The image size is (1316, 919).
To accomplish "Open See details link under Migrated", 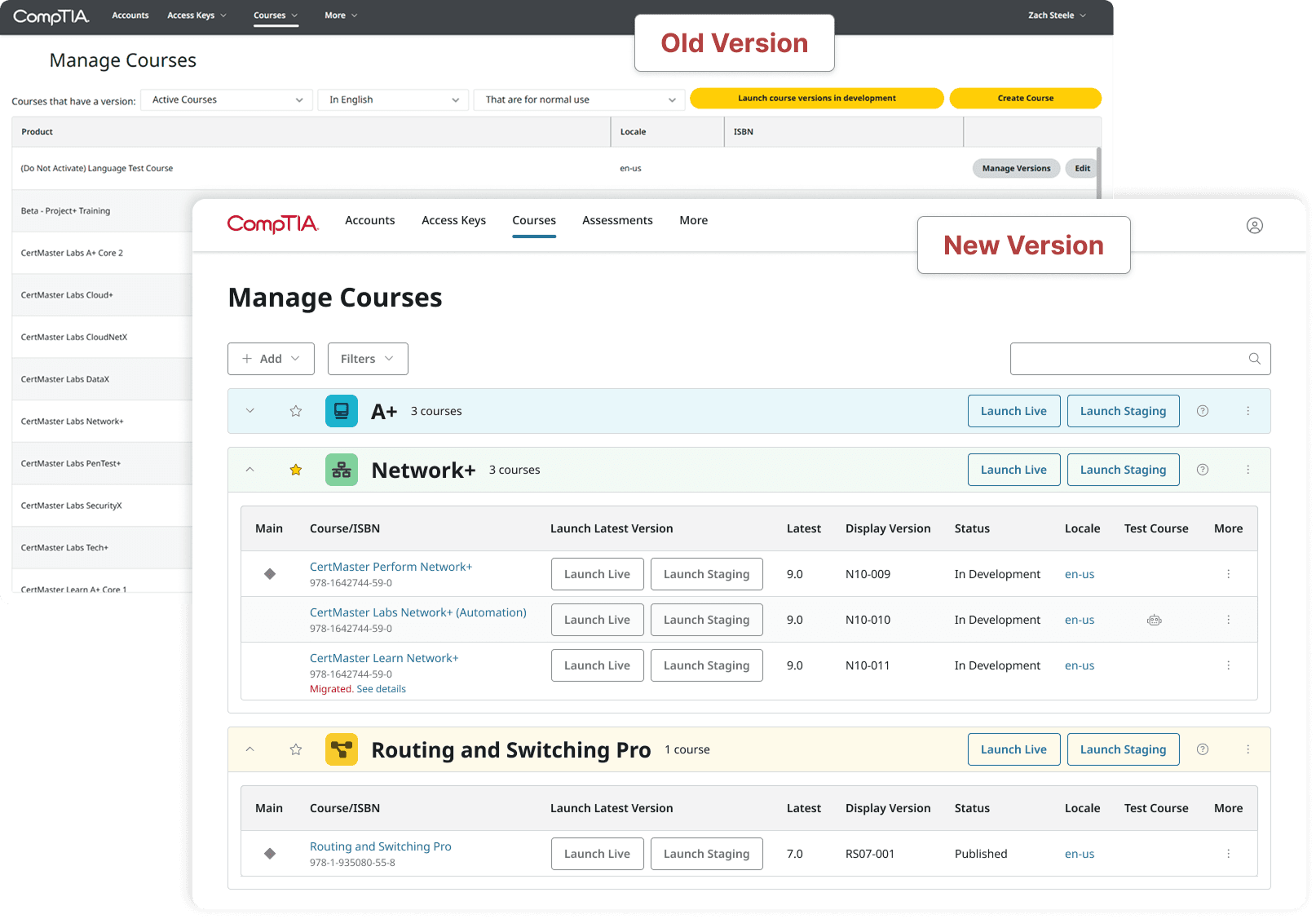I will pyautogui.click(x=381, y=689).
